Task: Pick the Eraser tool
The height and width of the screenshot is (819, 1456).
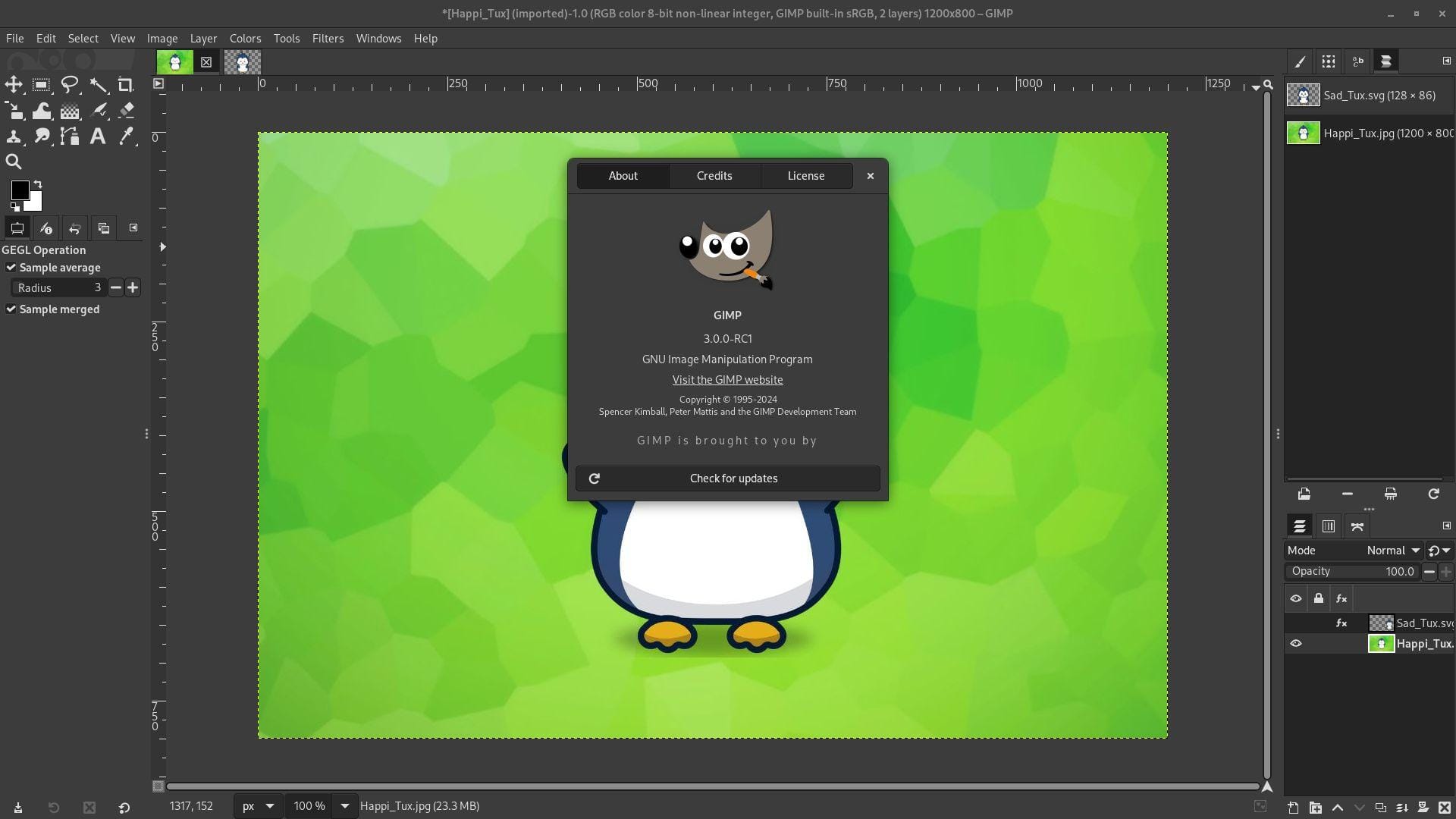Action: coord(127,110)
